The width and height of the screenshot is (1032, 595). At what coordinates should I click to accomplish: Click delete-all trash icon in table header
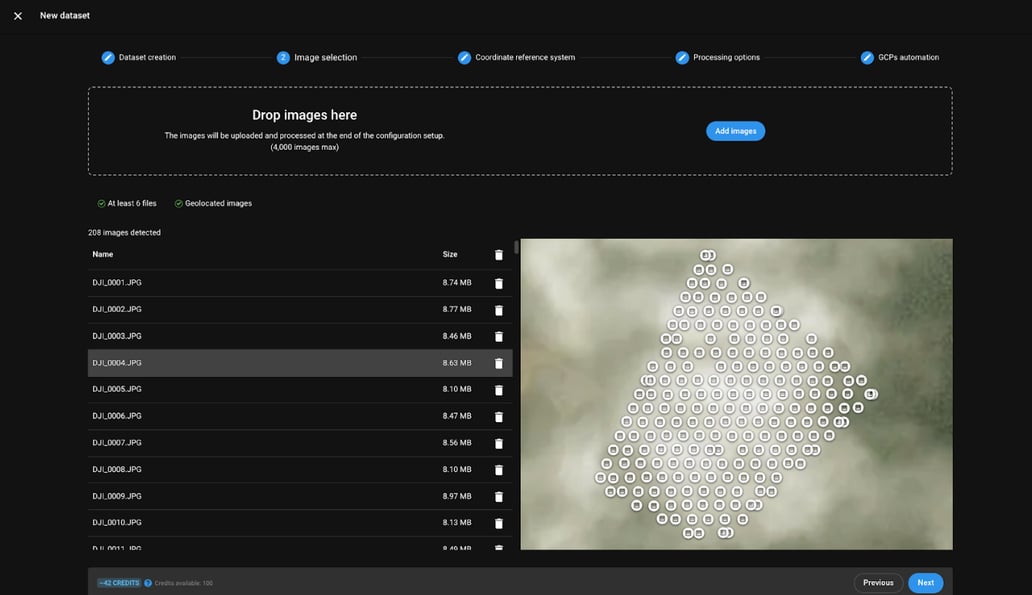(x=499, y=255)
